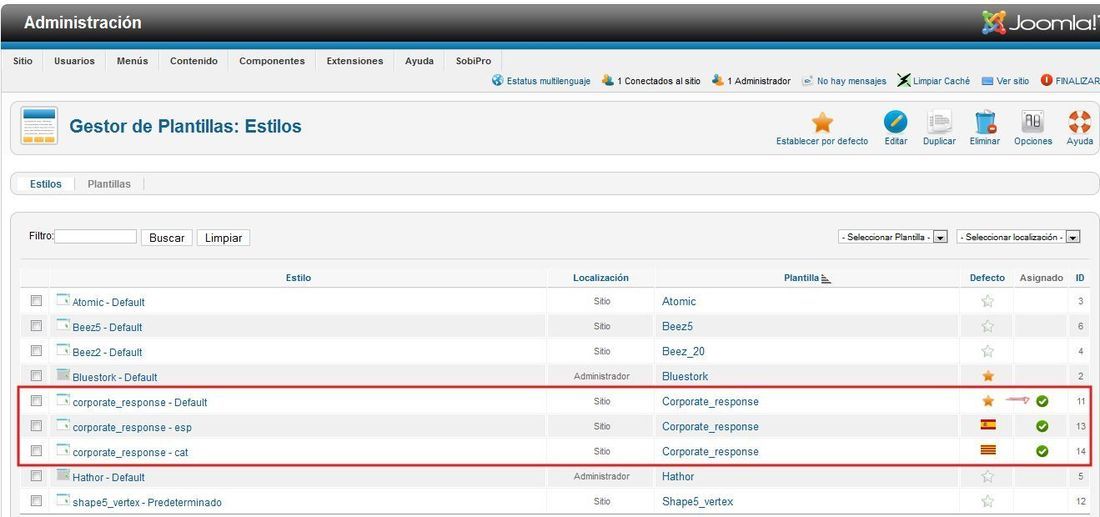Click the Estatus multilenguaje globe icon
The image size is (1100, 517).
(x=497, y=81)
